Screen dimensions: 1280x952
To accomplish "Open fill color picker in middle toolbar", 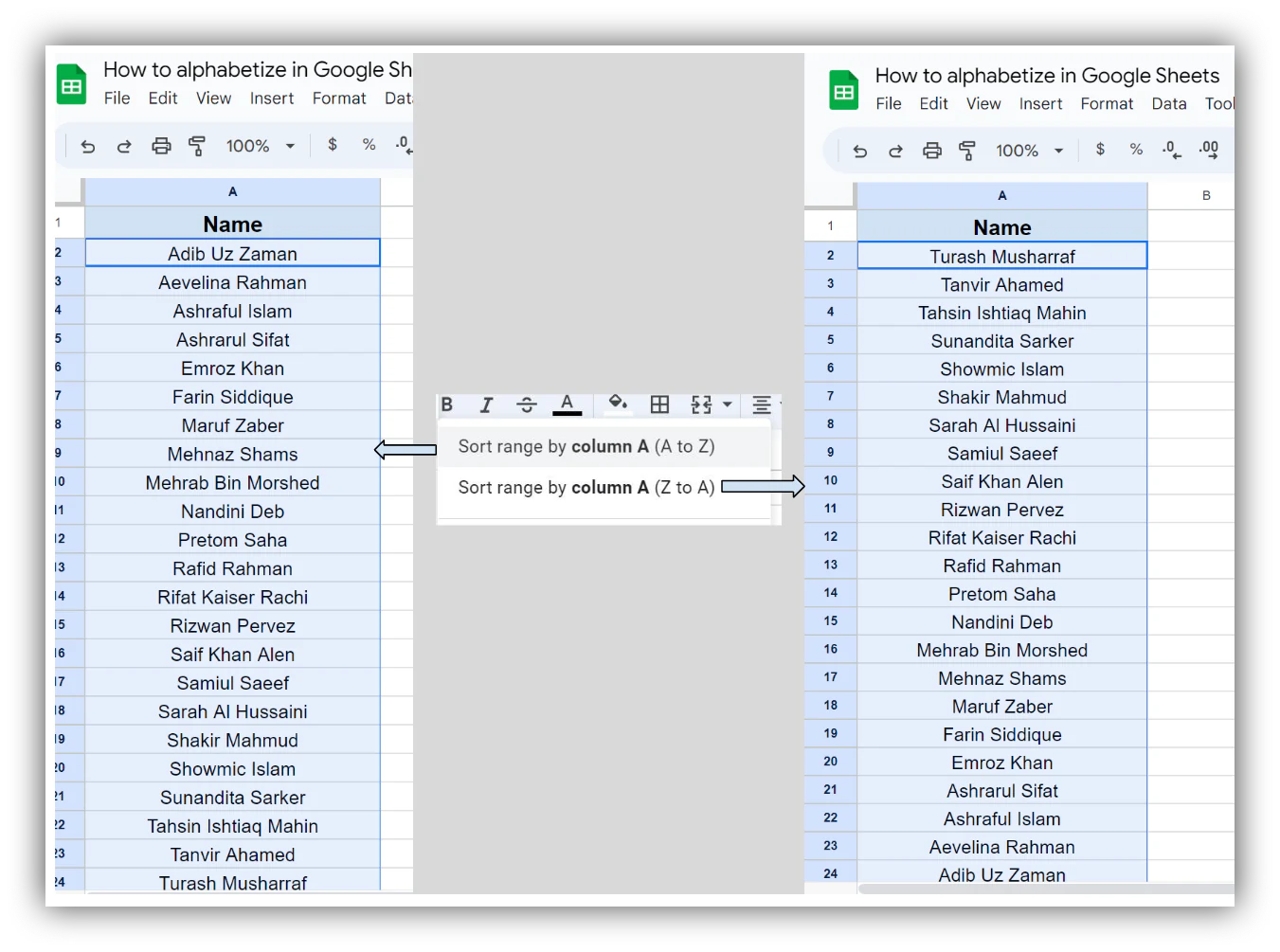I will click(x=618, y=404).
